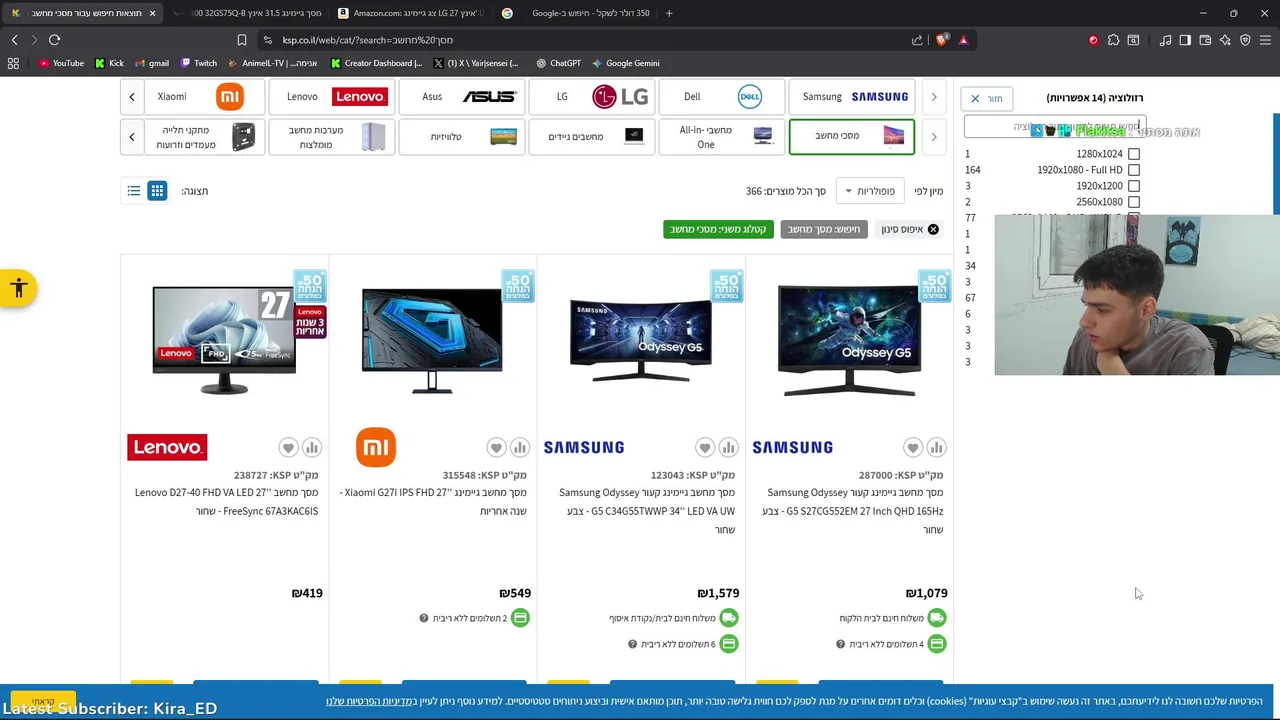1280x720 pixels.
Task: Go back with the browser back arrow
Action: click(x=14, y=40)
